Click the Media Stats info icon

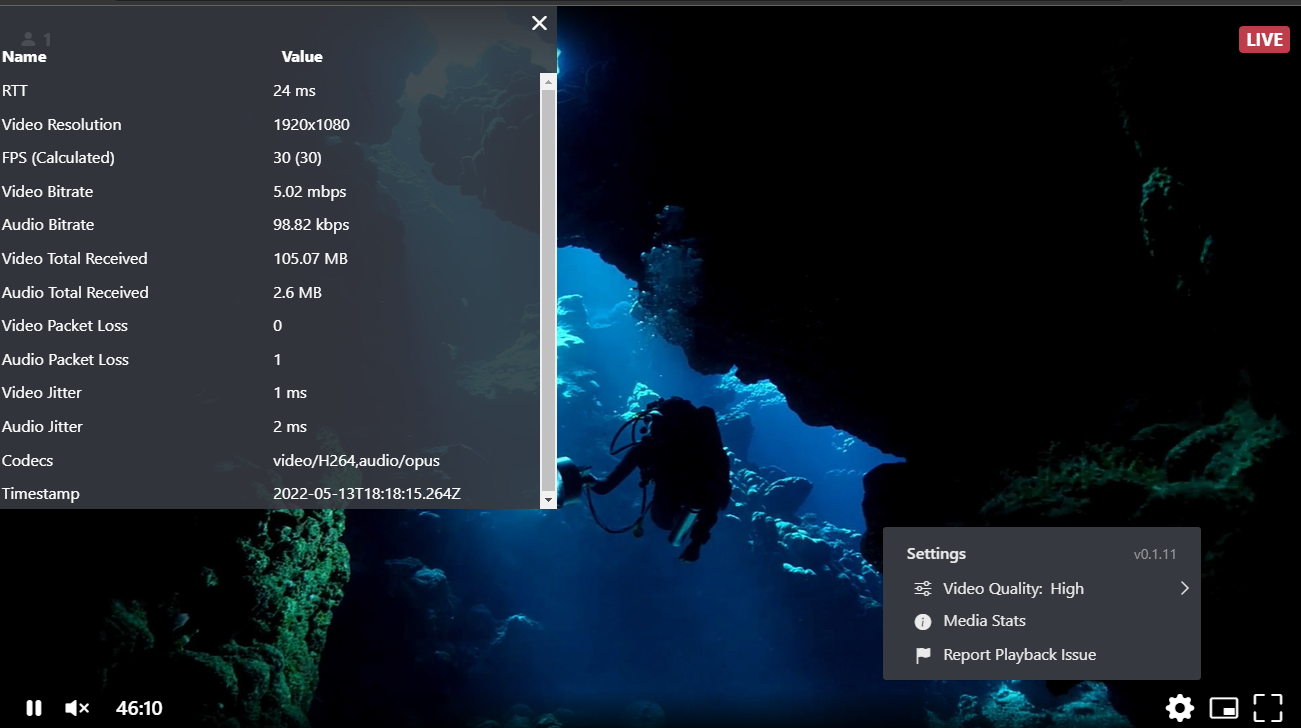click(x=923, y=622)
